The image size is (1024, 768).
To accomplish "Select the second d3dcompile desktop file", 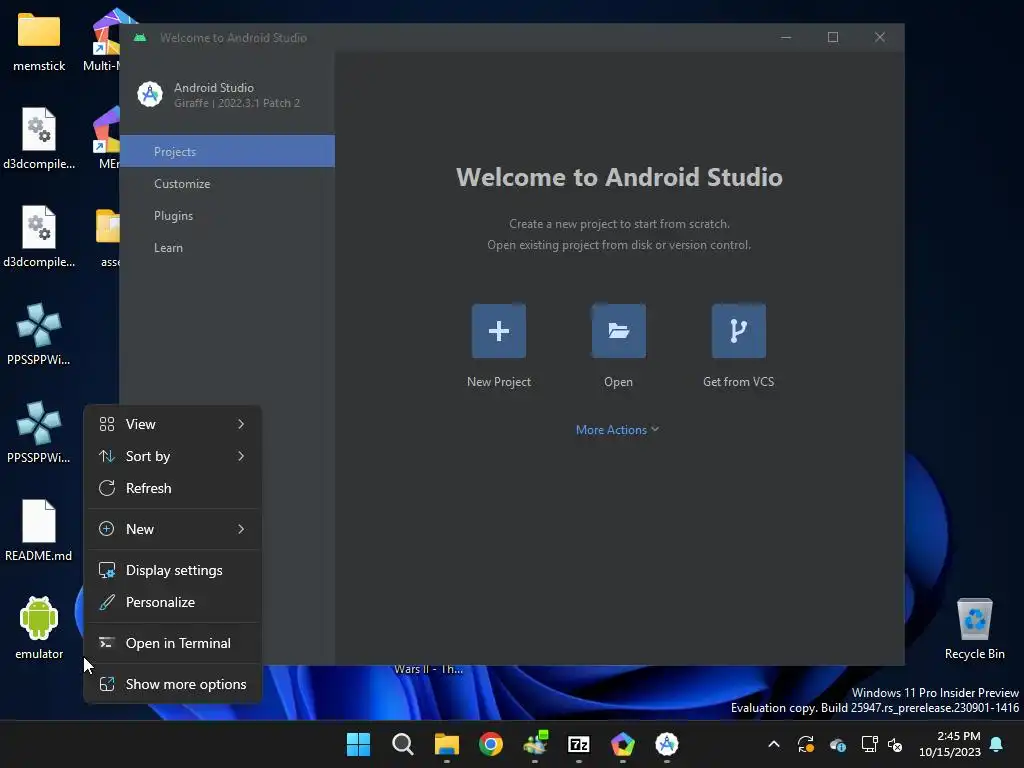I will coord(39,236).
